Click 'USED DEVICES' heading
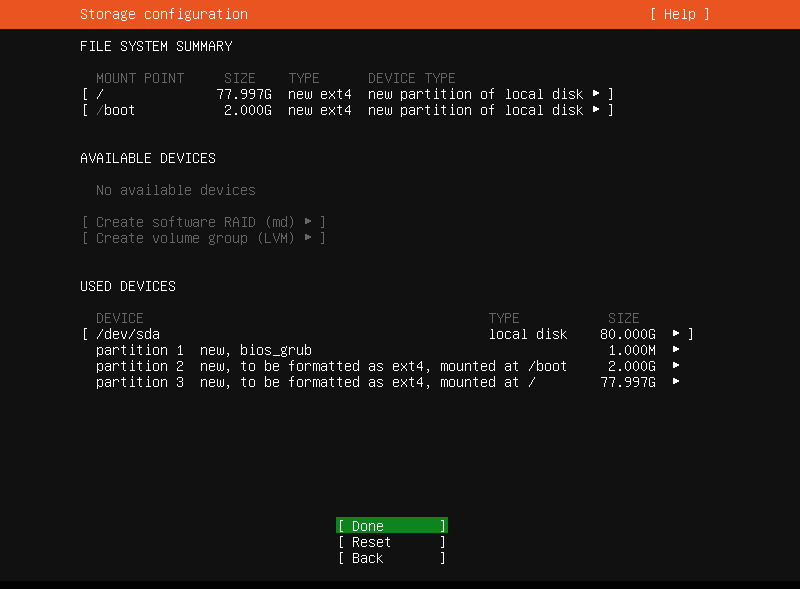The image size is (800, 589). [x=128, y=286]
